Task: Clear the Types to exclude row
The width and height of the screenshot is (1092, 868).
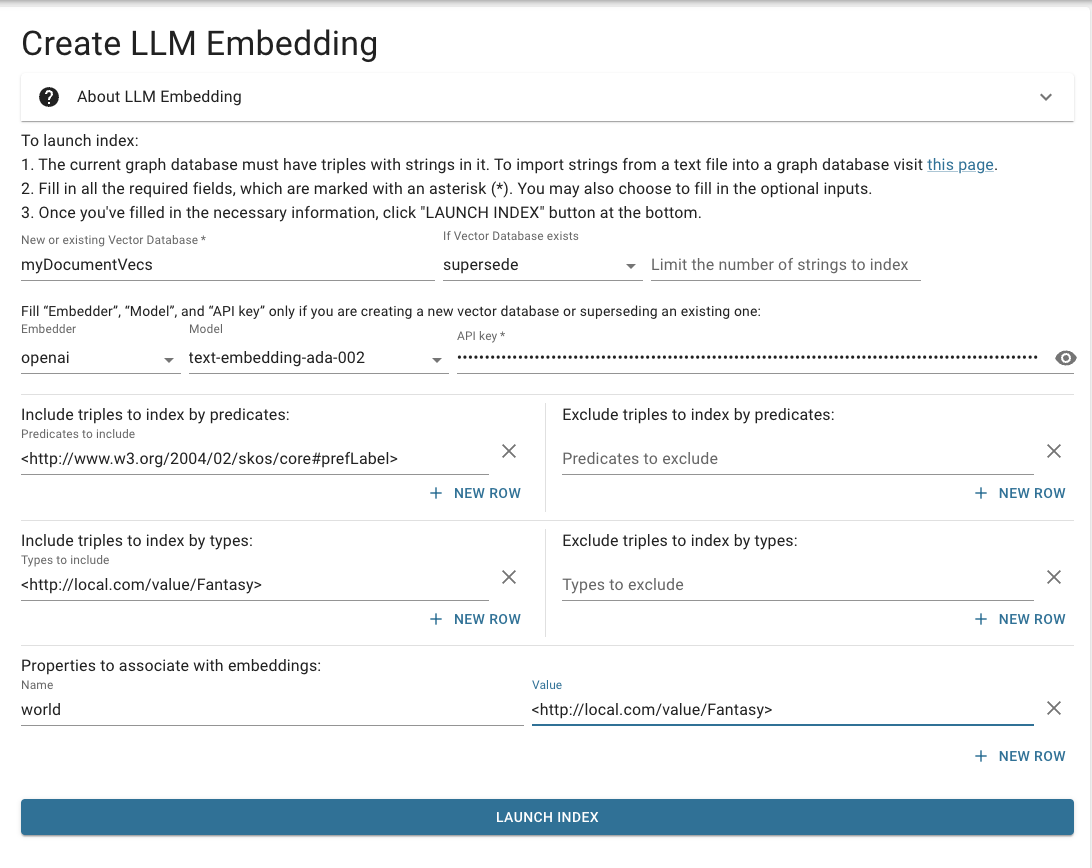Action: click(1053, 577)
